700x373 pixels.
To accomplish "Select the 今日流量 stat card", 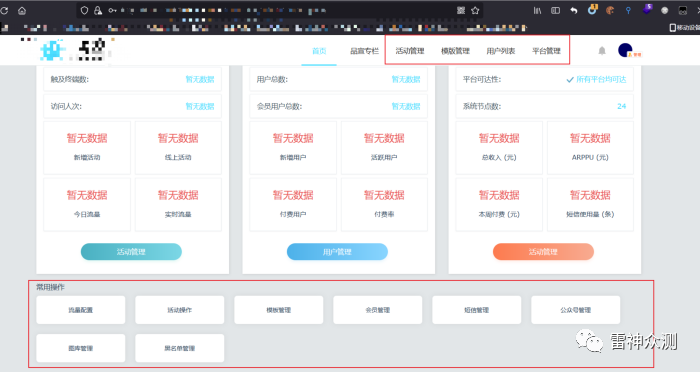I will tap(87, 204).
